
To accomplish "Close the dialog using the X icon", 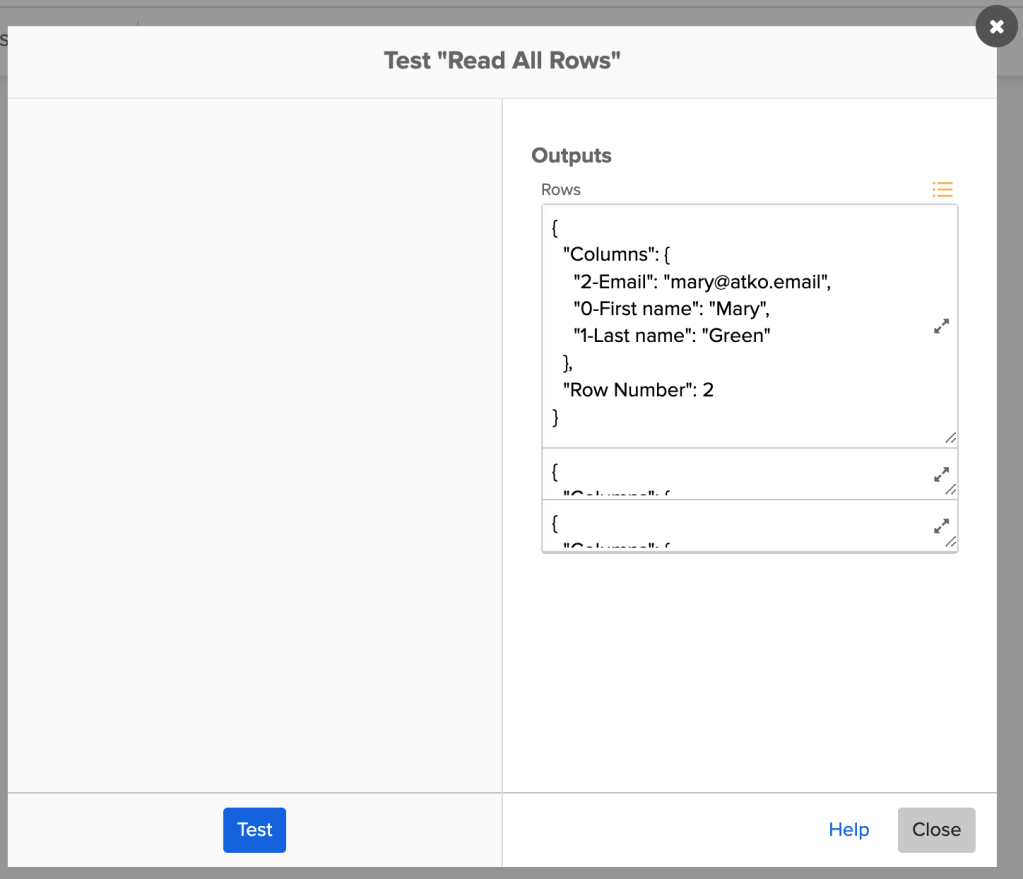I will tap(996, 27).
